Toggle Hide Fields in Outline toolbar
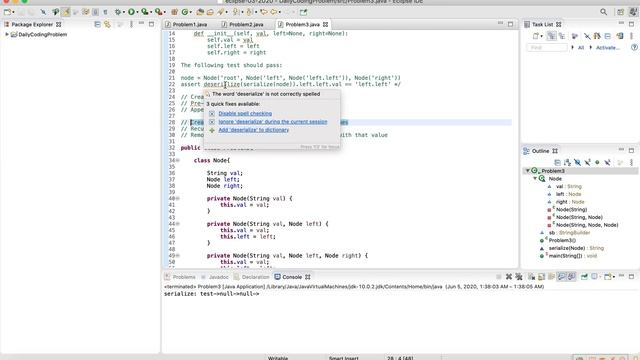Viewport: 640px width, 360px height. point(577,162)
